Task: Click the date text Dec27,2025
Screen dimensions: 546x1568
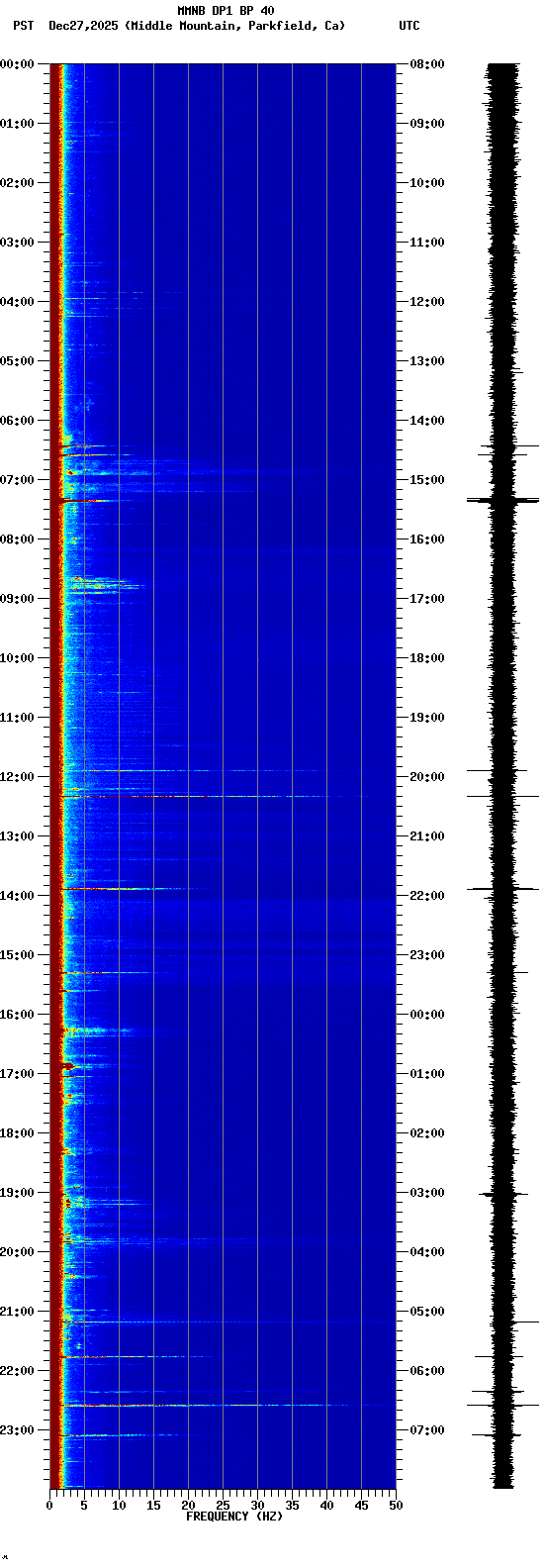Action: click(x=84, y=26)
